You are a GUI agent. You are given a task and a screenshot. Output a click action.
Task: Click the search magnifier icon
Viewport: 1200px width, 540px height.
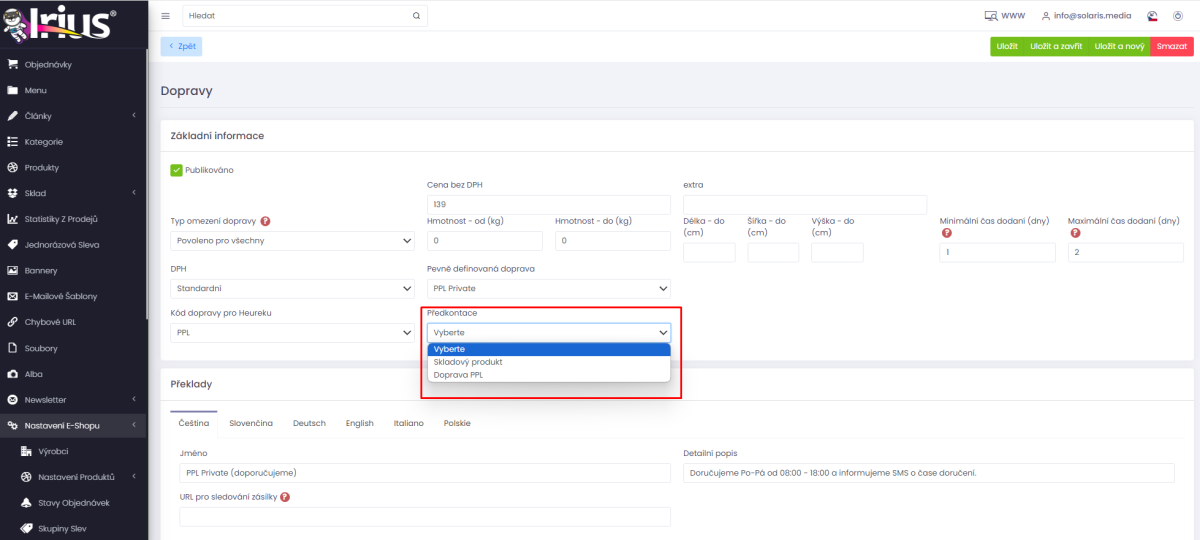(x=416, y=16)
